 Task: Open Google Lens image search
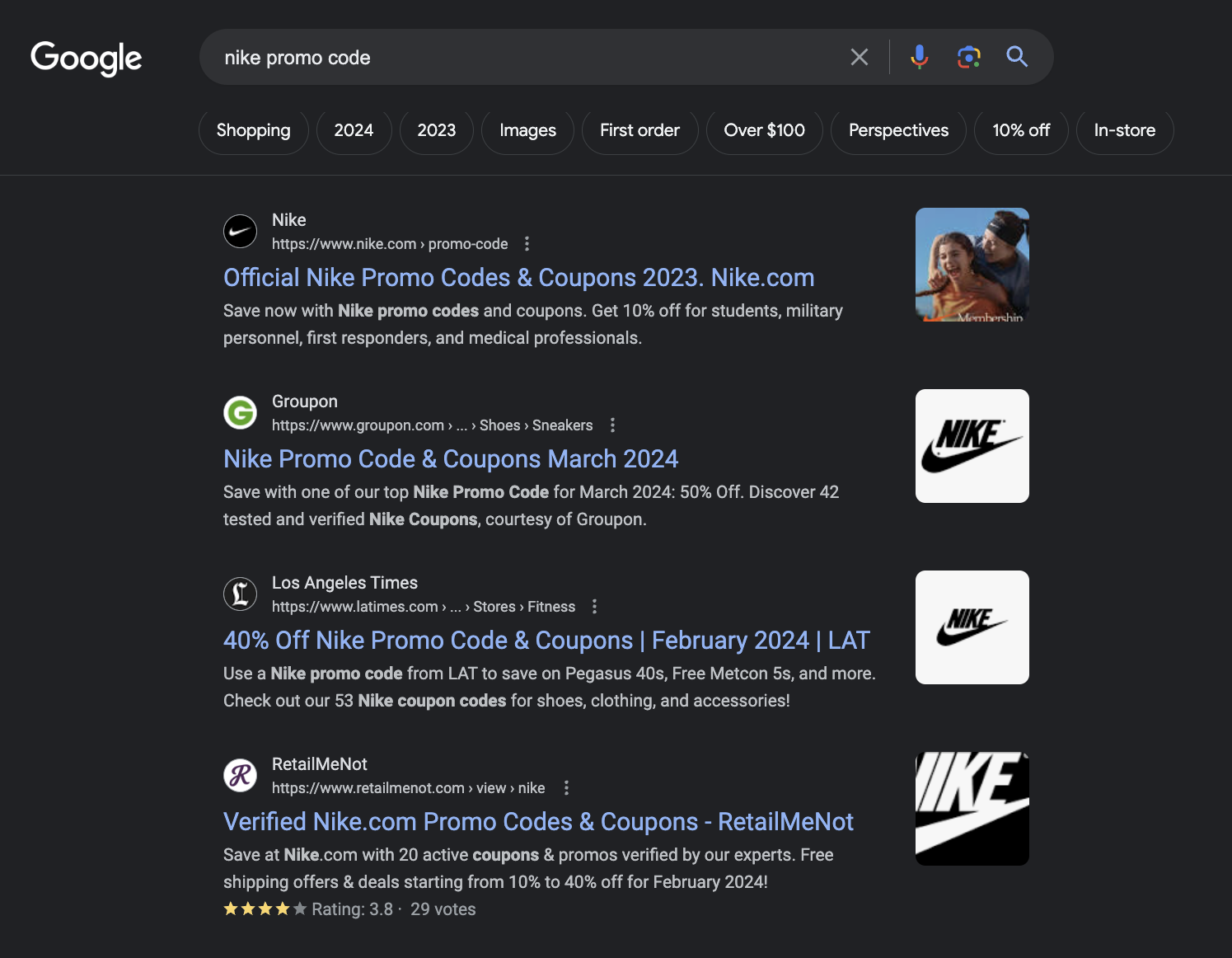click(968, 57)
